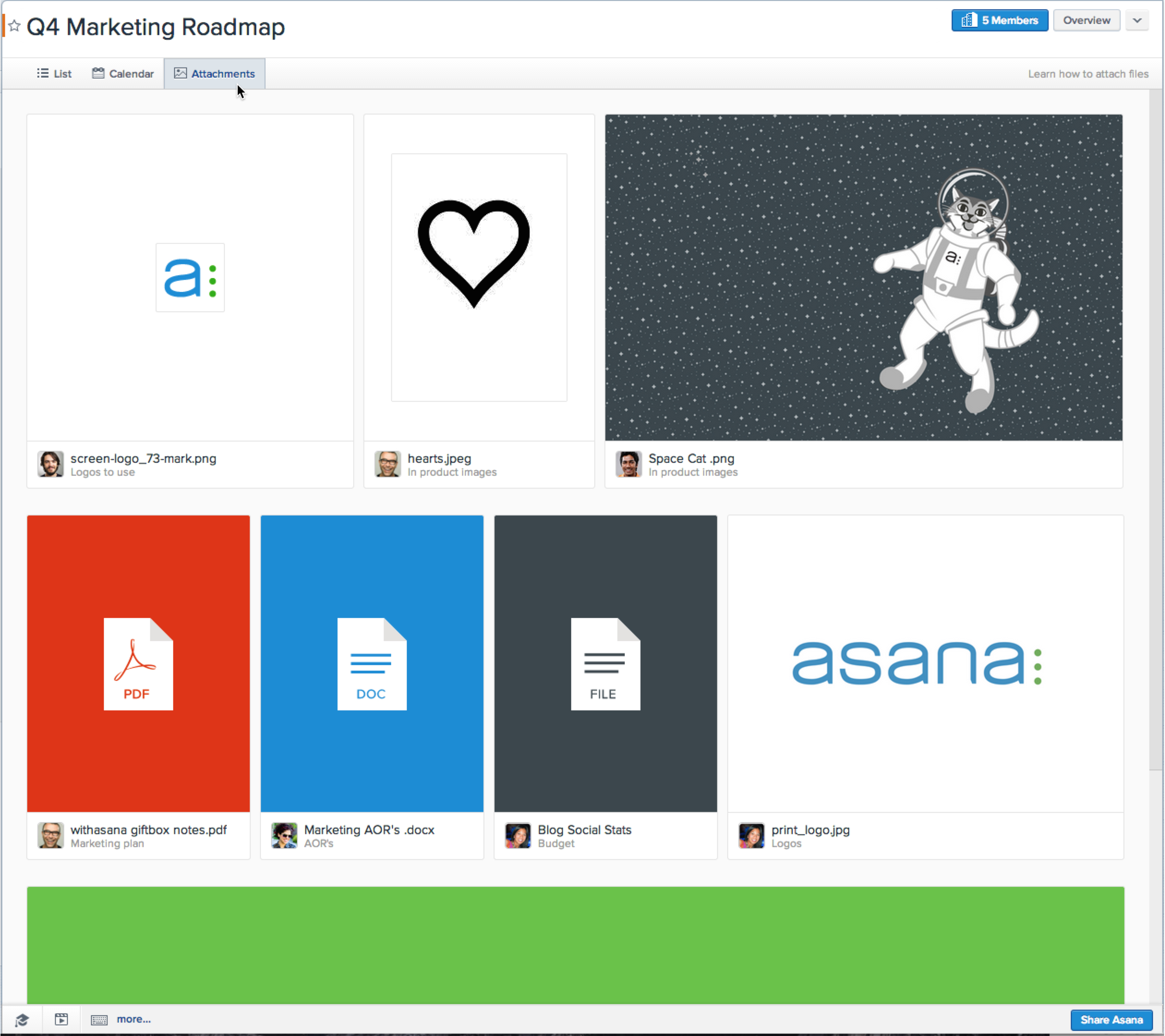The image size is (1165, 1036).
Task: Open the Space Cat astronaut image
Action: pyautogui.click(x=863, y=277)
